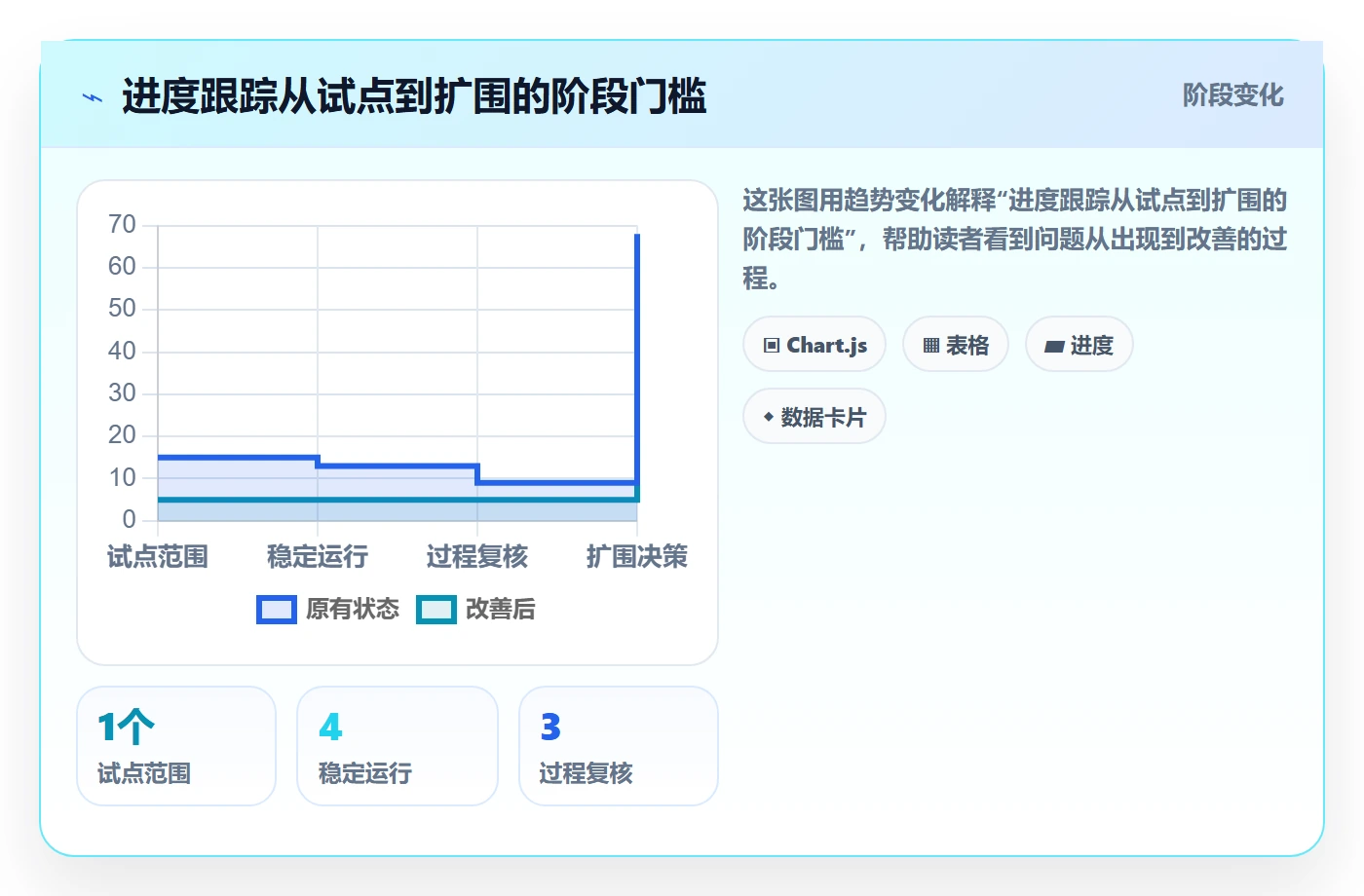Screen dimensions: 1364x896
Task: Toggle the 改善后 legend swatch
Action: click(x=436, y=610)
